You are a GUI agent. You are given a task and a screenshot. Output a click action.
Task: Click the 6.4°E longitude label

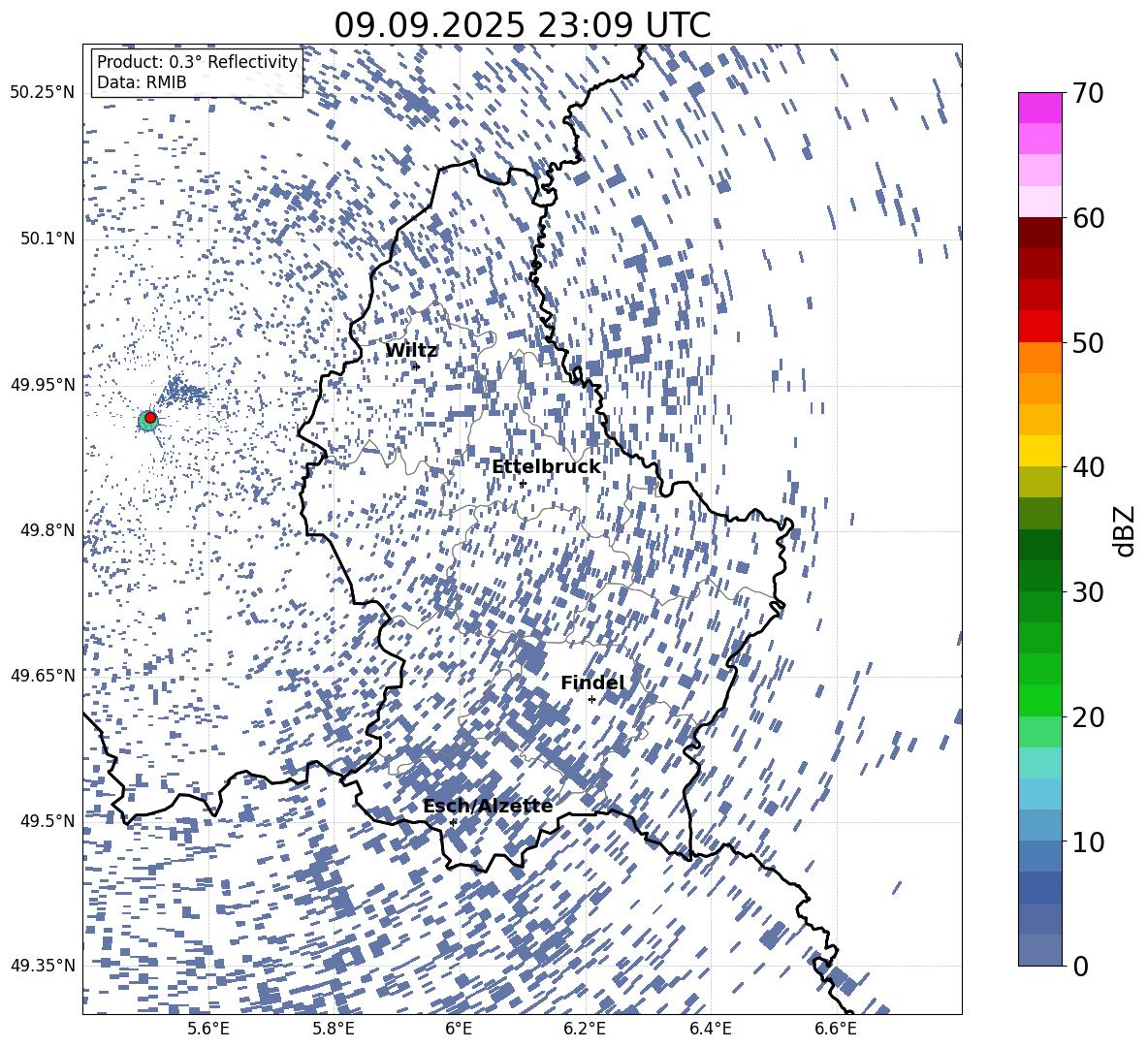tap(710, 1029)
